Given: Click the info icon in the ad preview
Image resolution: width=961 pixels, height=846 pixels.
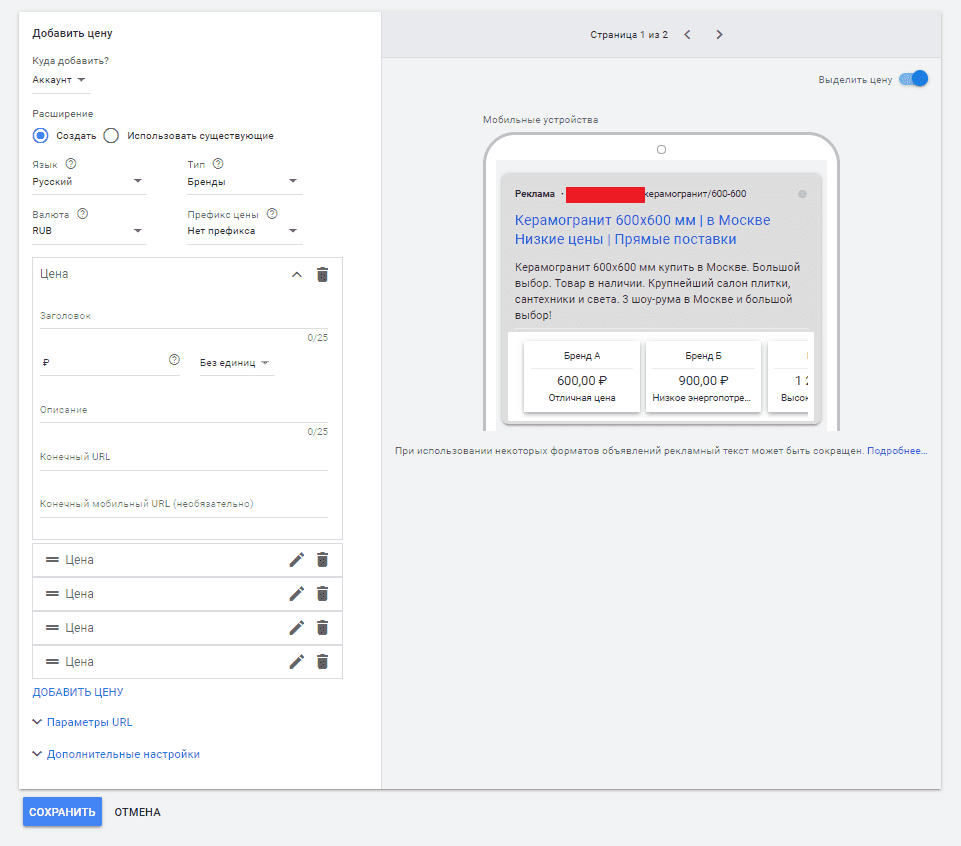Looking at the screenshot, I should click(x=802, y=194).
